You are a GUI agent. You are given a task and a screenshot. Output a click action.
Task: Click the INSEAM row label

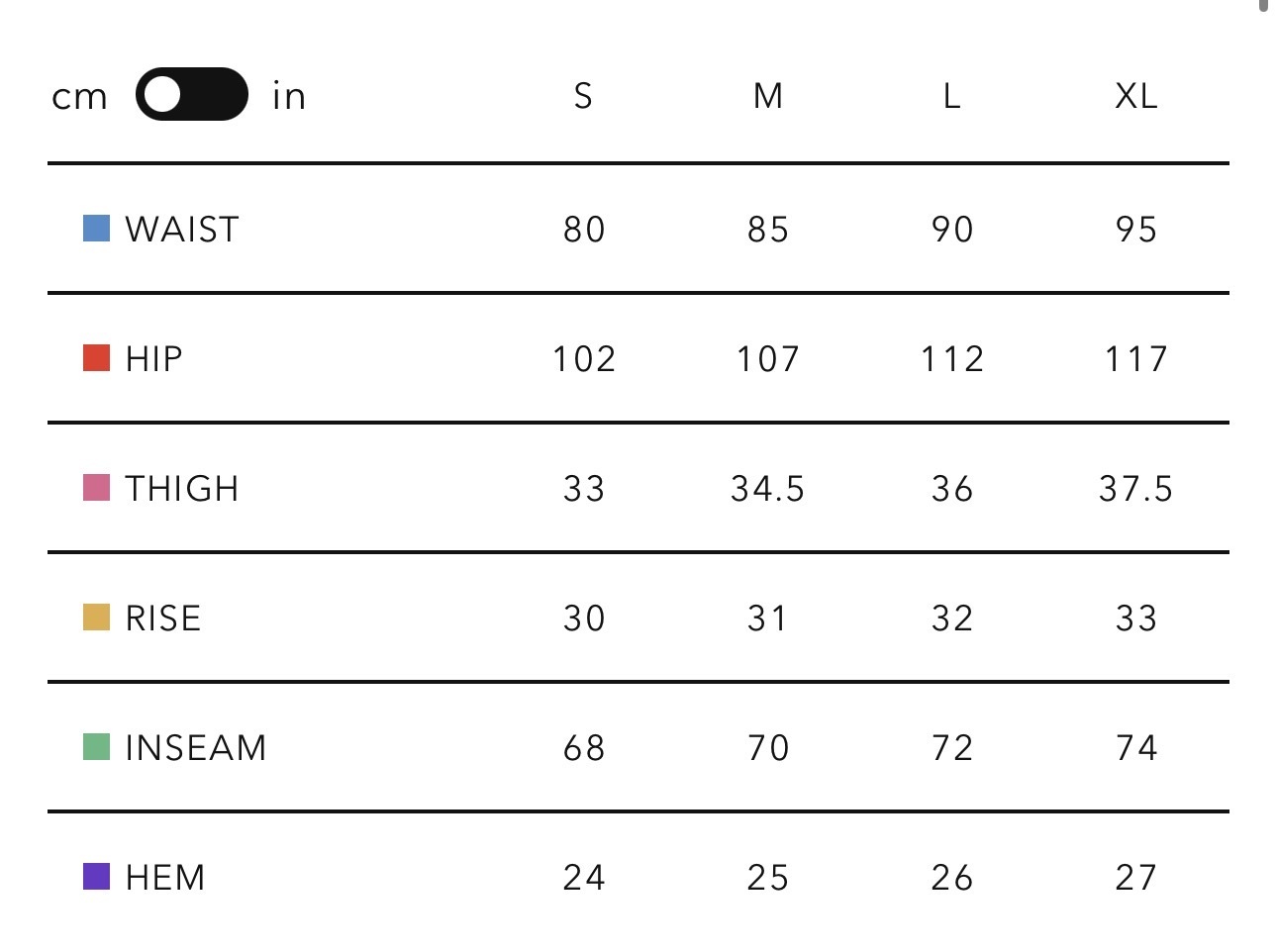click(196, 748)
